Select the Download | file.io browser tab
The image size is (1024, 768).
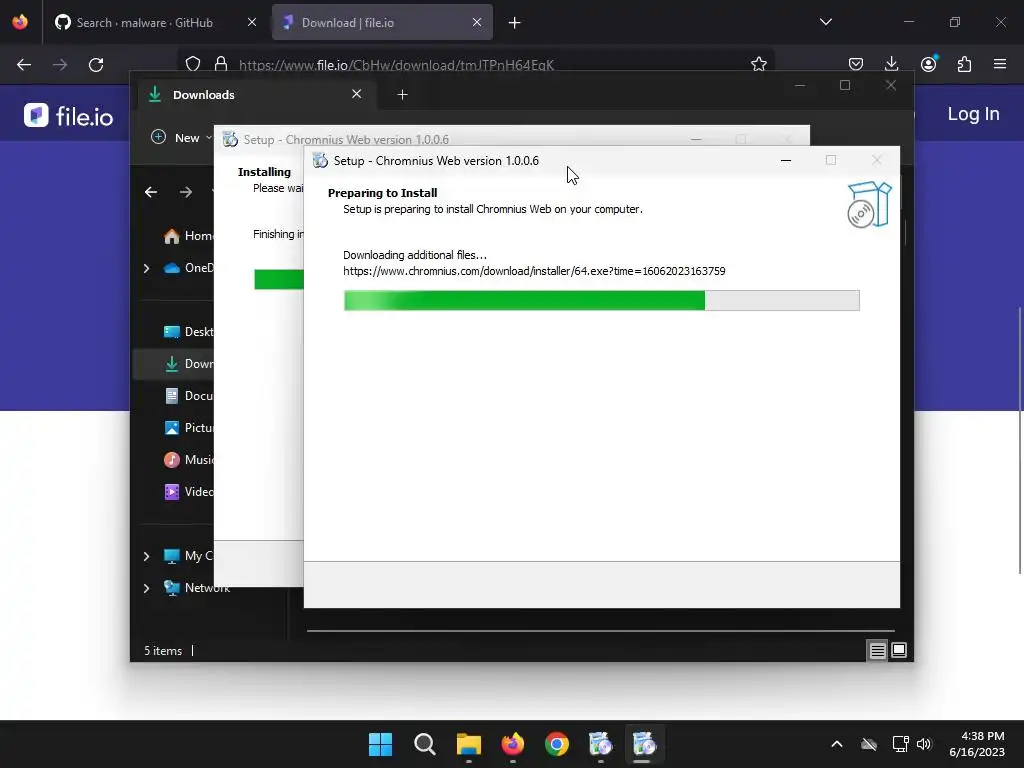point(382,22)
